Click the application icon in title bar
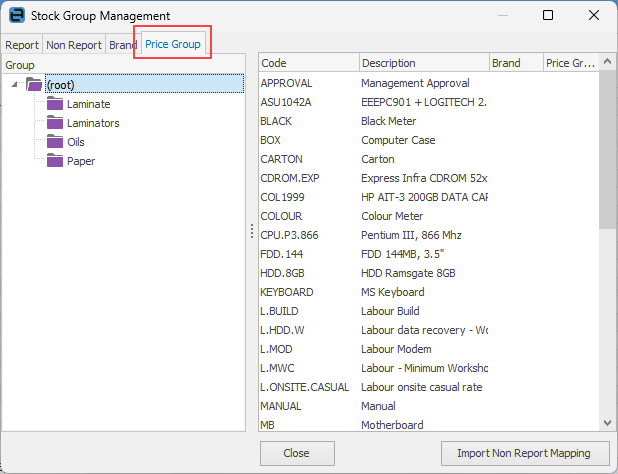 tap(16, 16)
